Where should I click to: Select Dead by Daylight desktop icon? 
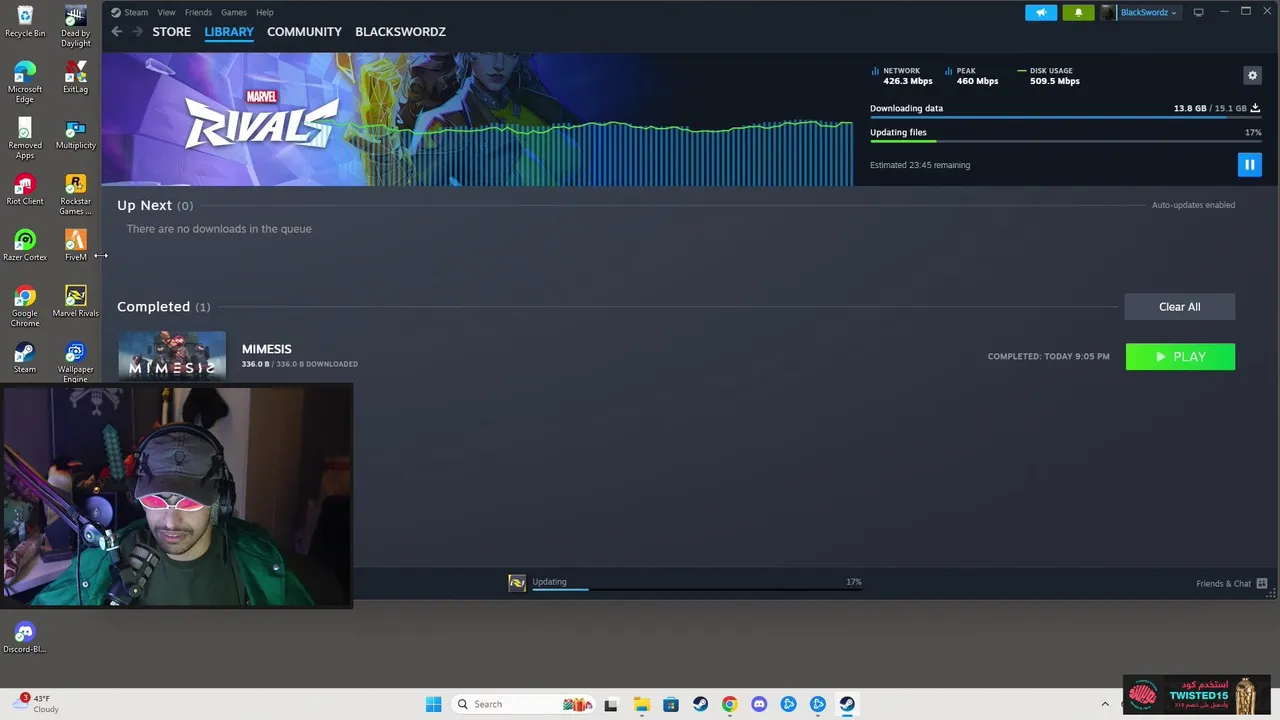(x=75, y=26)
